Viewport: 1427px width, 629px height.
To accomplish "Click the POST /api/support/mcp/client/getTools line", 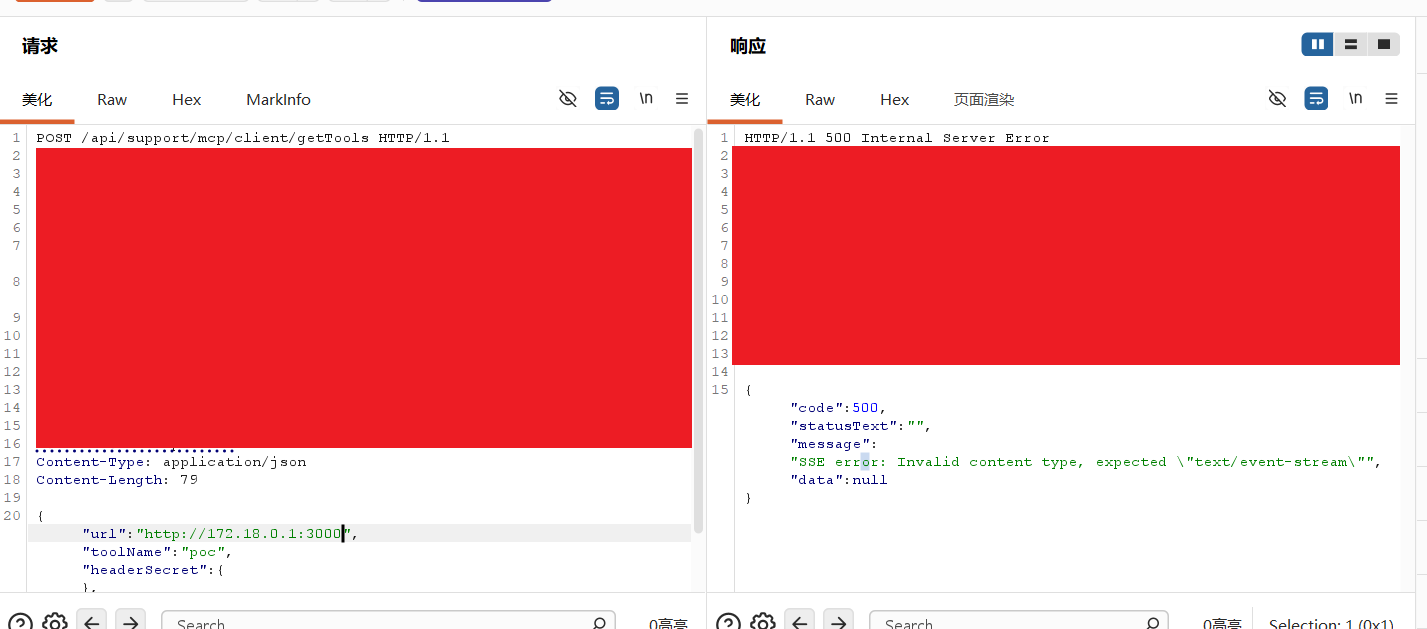I will (x=243, y=138).
